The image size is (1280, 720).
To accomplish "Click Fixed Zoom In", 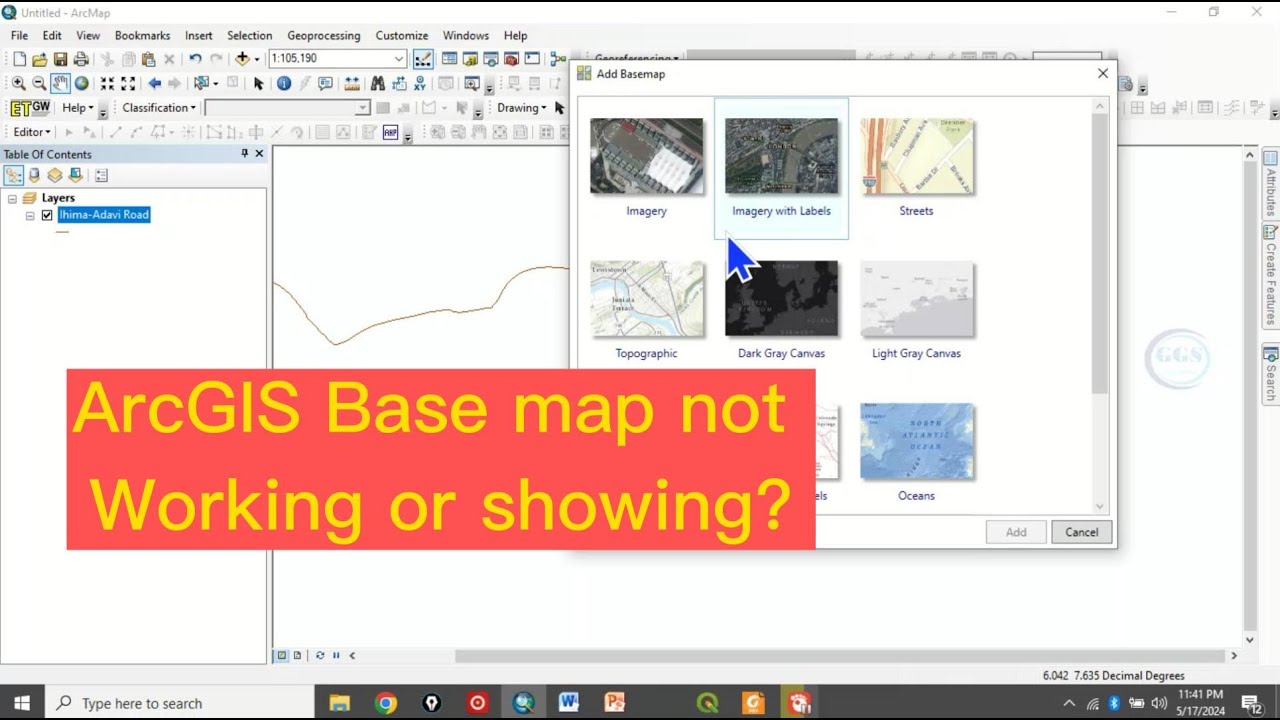I will [107, 83].
